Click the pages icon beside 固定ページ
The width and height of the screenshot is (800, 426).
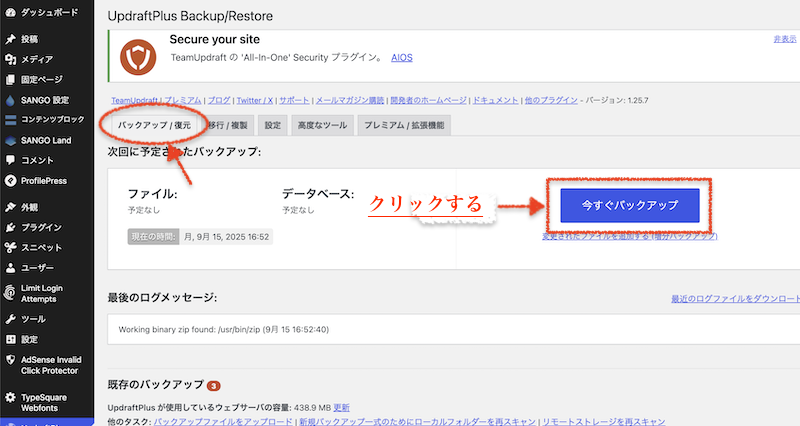click(10, 80)
